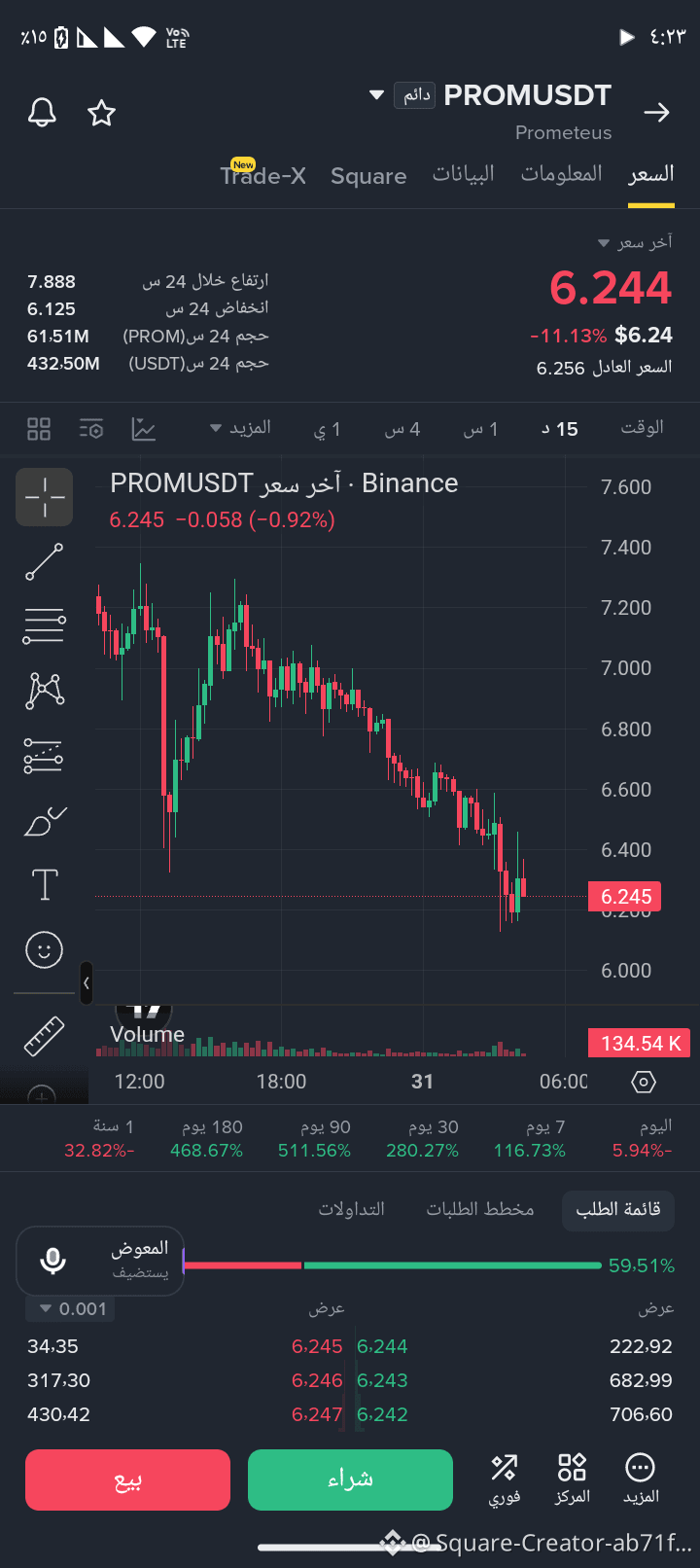Select the trend line drawing tool
Screen dimensions: 700x1568
pos(44,562)
